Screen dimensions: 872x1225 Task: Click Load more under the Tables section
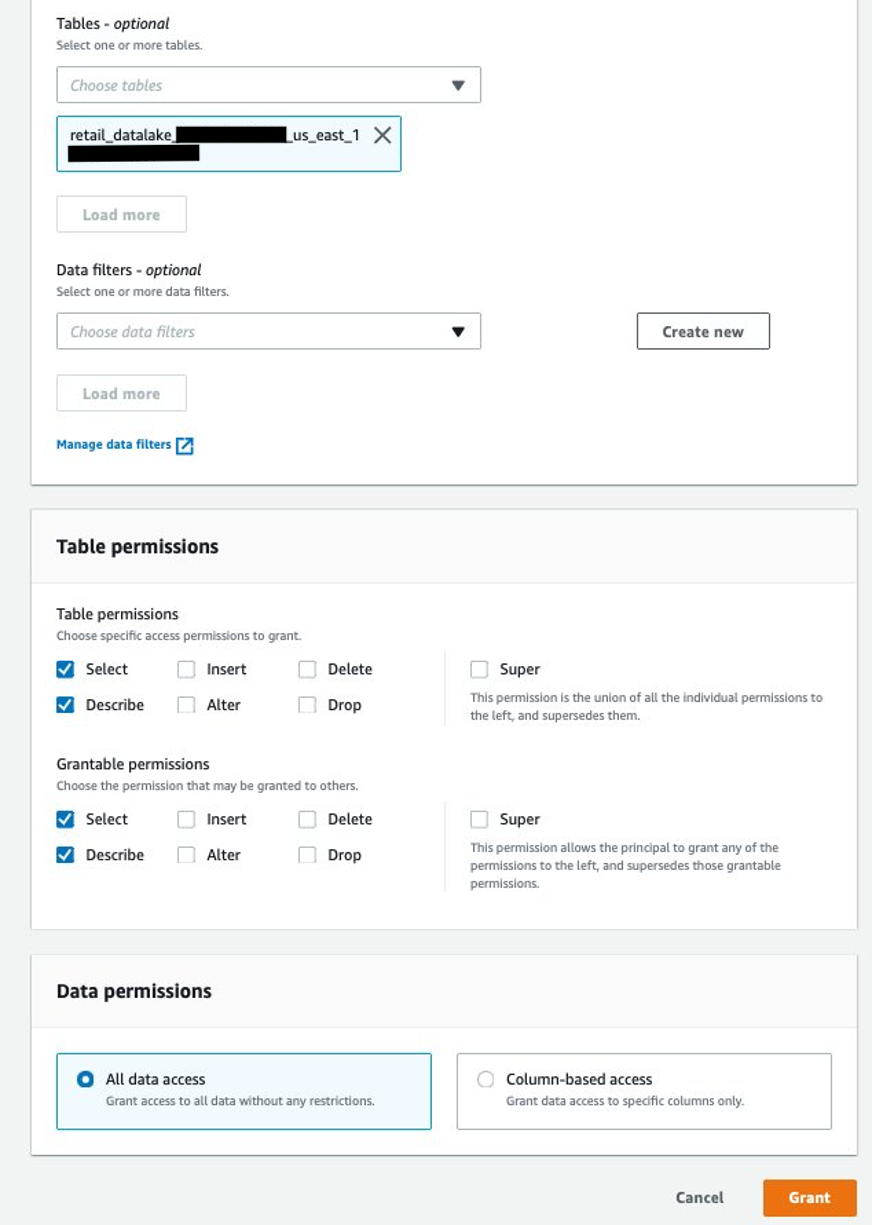(x=121, y=214)
